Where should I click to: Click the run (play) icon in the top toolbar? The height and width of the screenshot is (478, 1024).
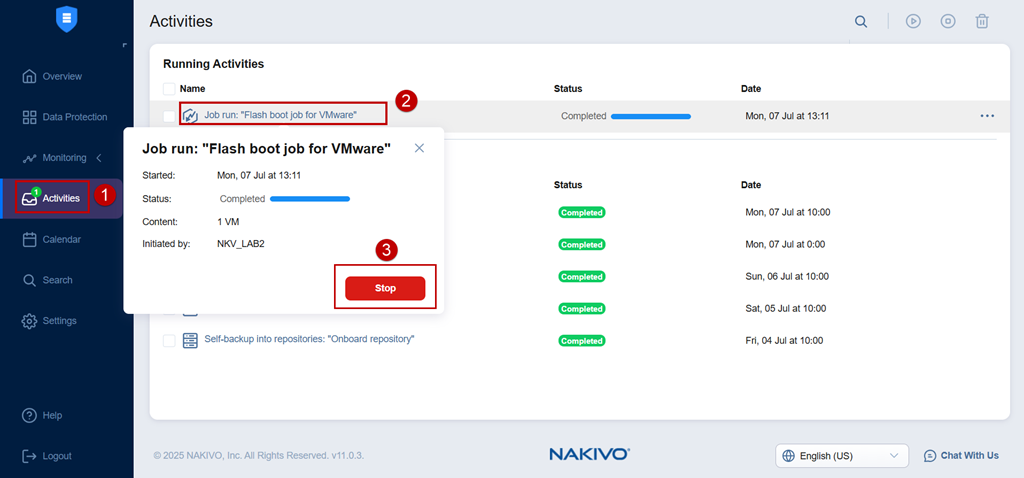click(913, 22)
